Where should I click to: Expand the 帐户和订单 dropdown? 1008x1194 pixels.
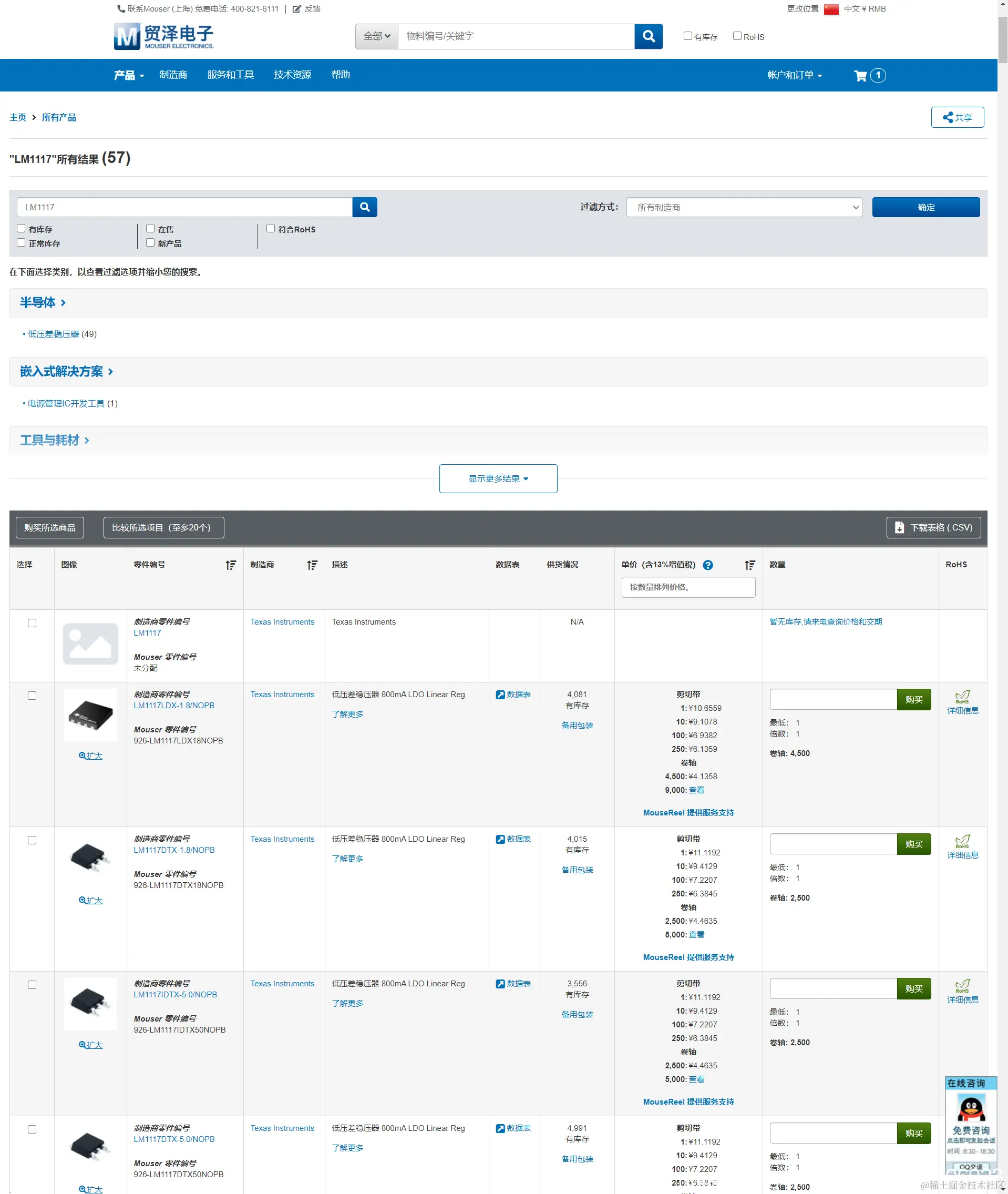794,75
